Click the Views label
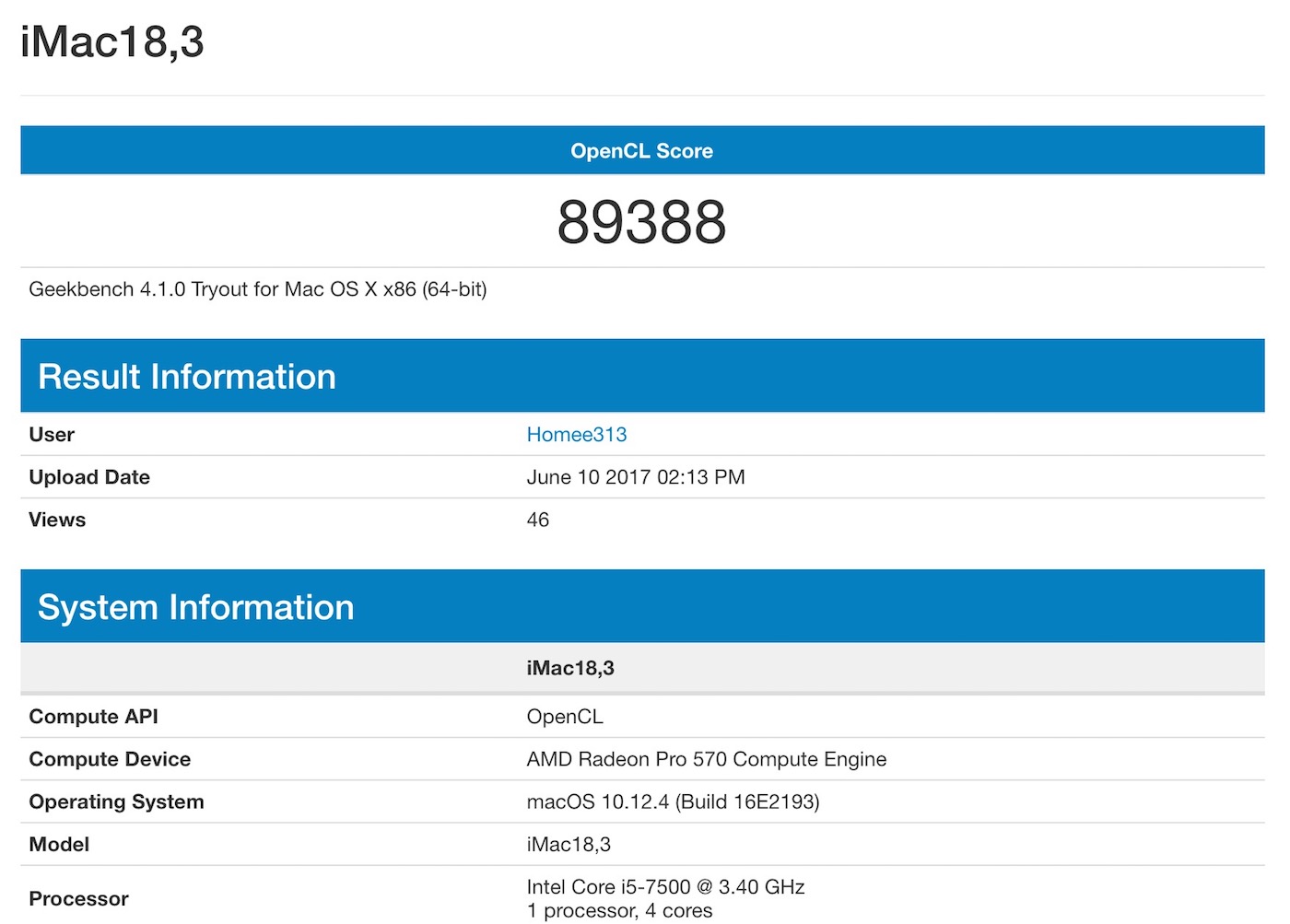 coord(57,520)
